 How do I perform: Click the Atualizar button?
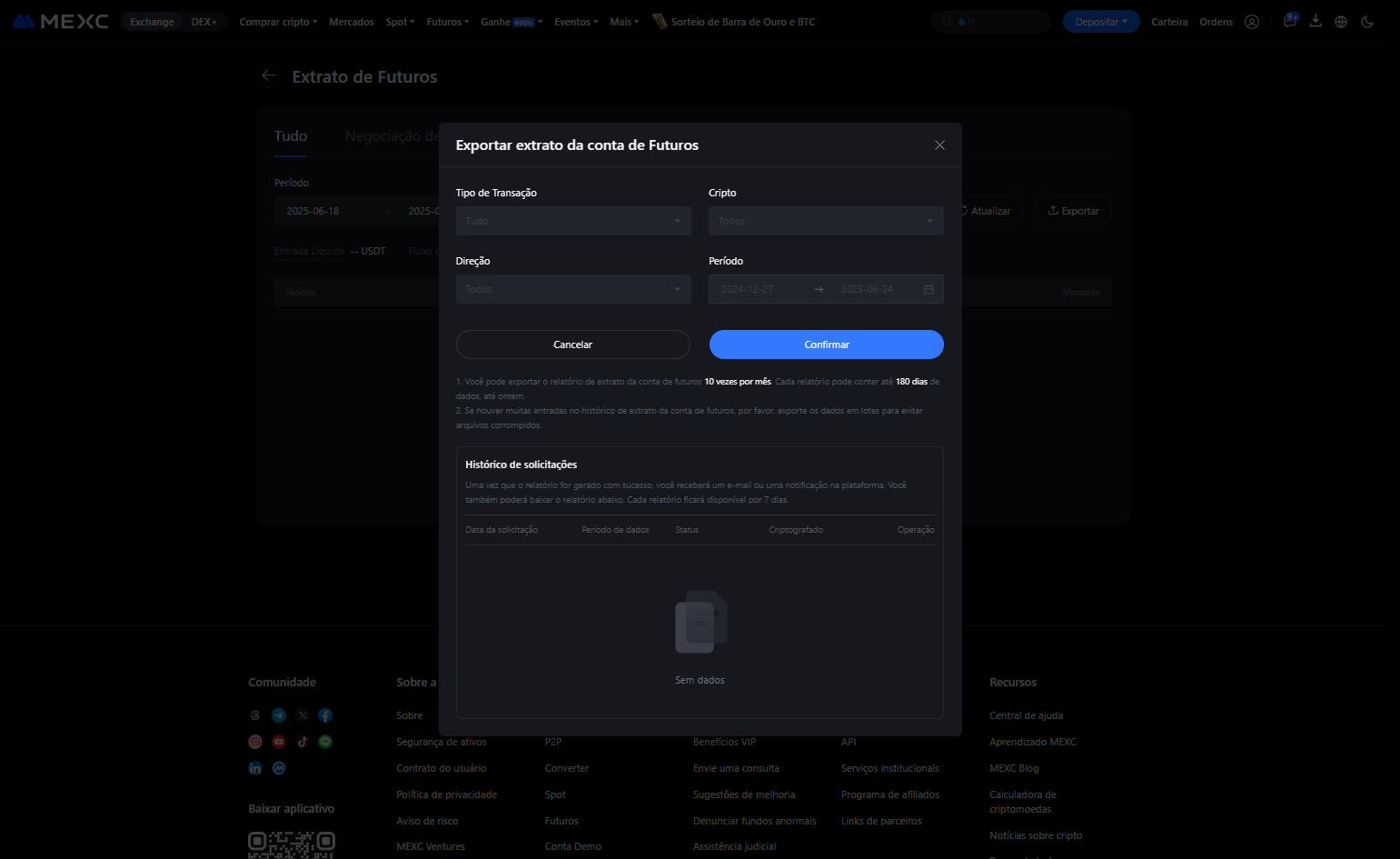[987, 211]
